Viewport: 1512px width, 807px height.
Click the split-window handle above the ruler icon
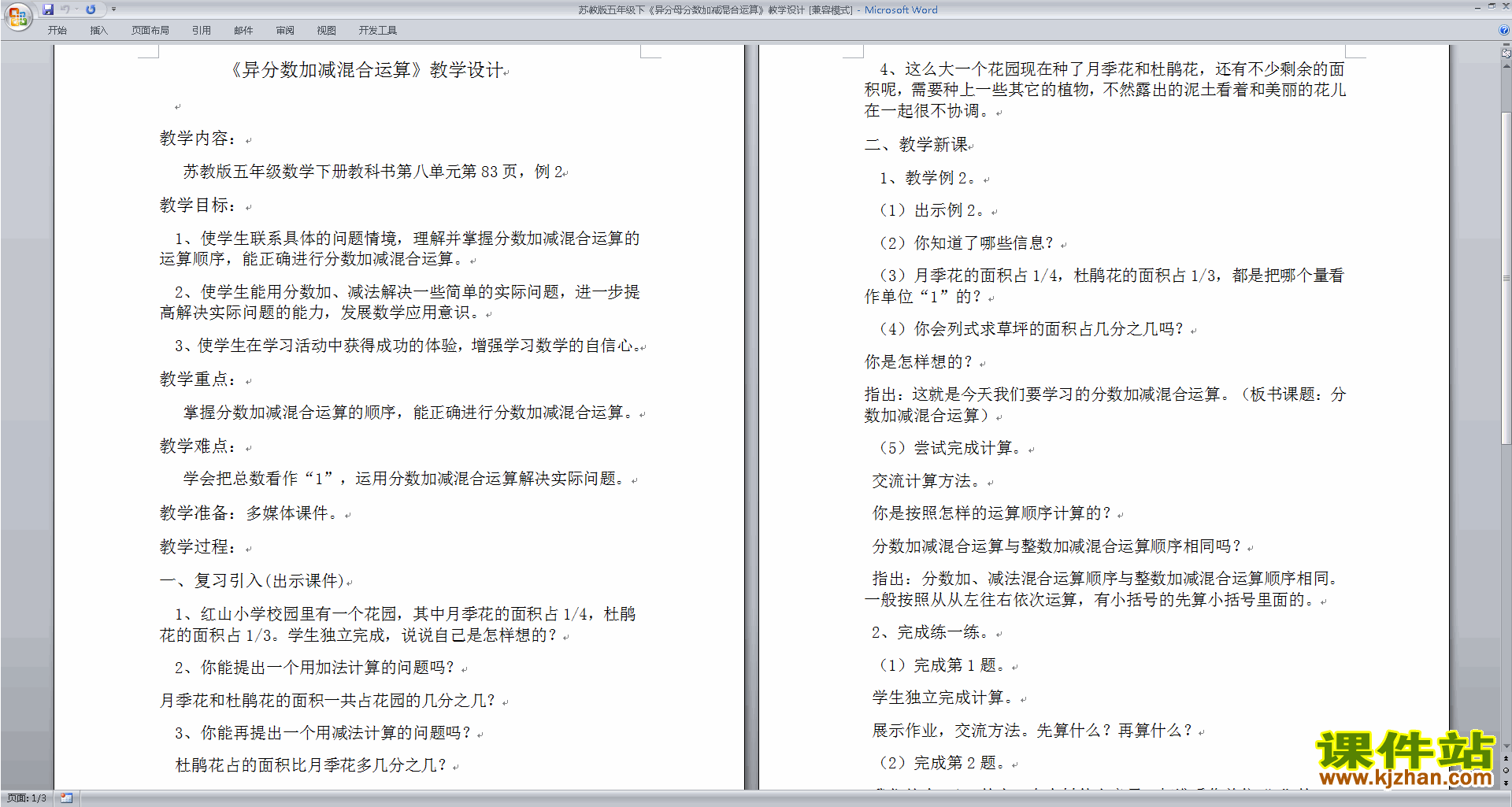pos(1506,46)
